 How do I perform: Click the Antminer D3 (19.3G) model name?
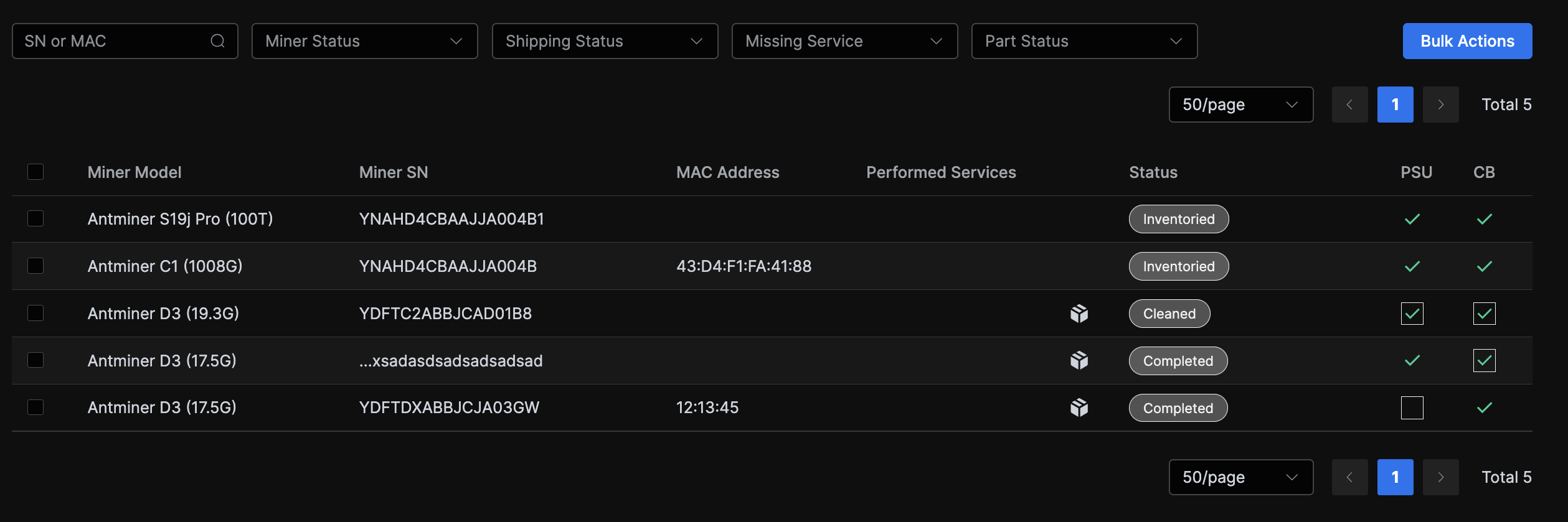click(x=163, y=314)
